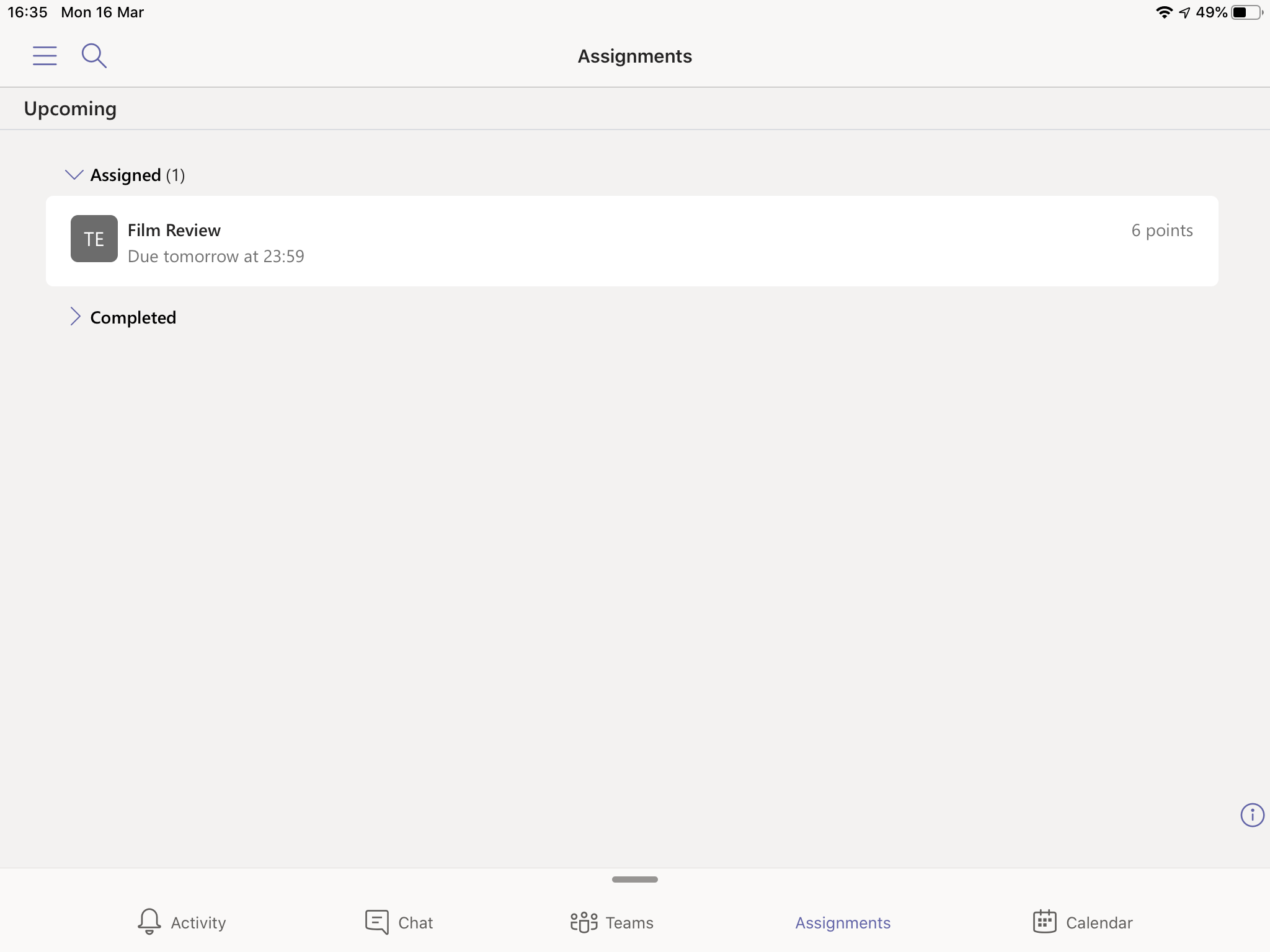Tap the Chat bubble icon
This screenshot has width=1270, height=952.
(x=377, y=922)
